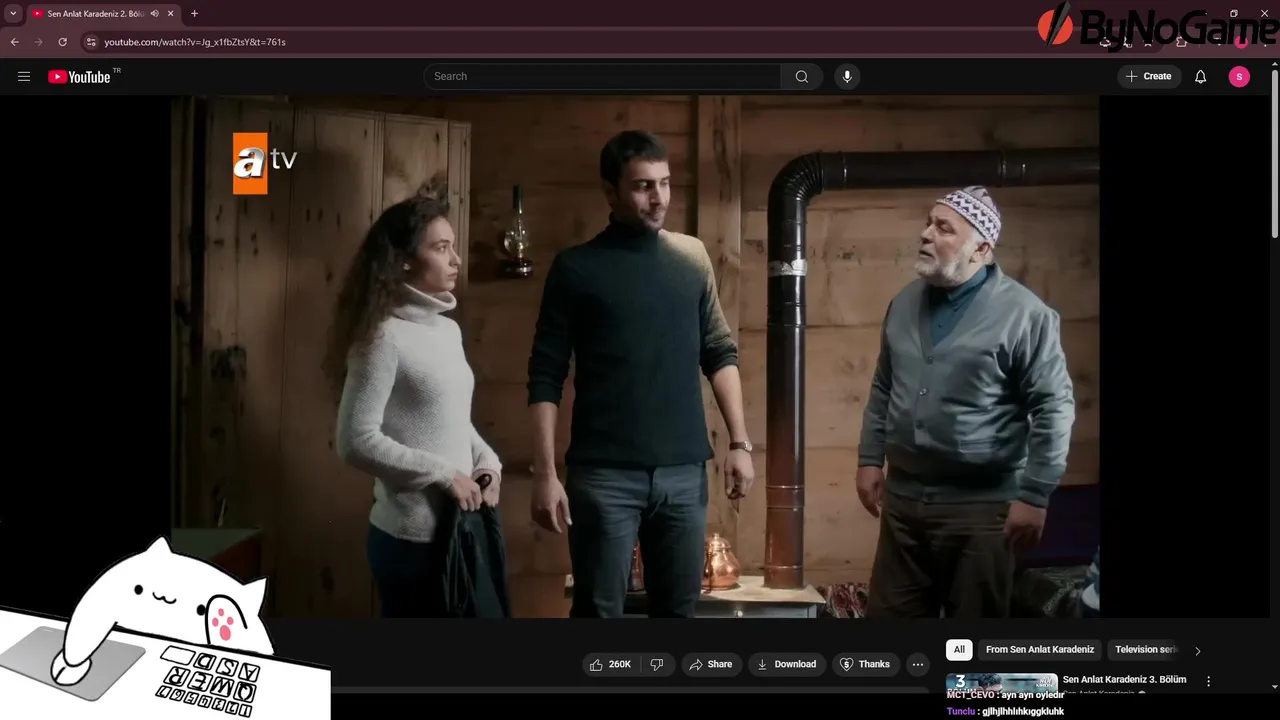Open a new browser tab
Image resolution: width=1280 pixels, height=720 pixels.
point(194,13)
